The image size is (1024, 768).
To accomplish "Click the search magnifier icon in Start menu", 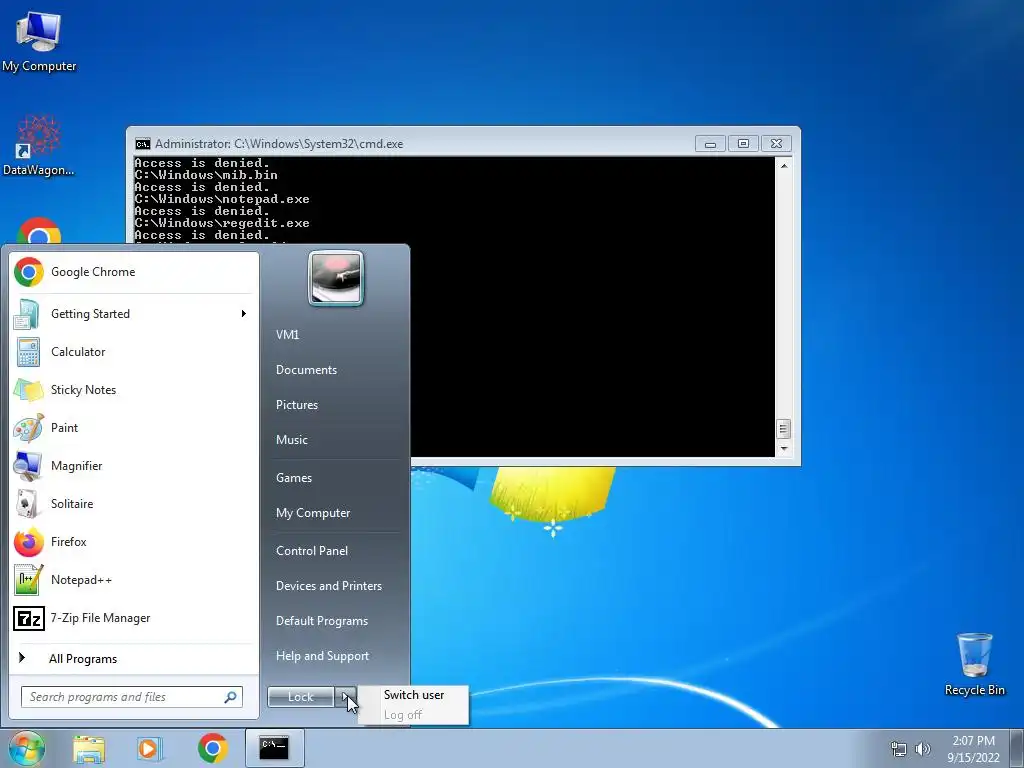I will tap(231, 697).
